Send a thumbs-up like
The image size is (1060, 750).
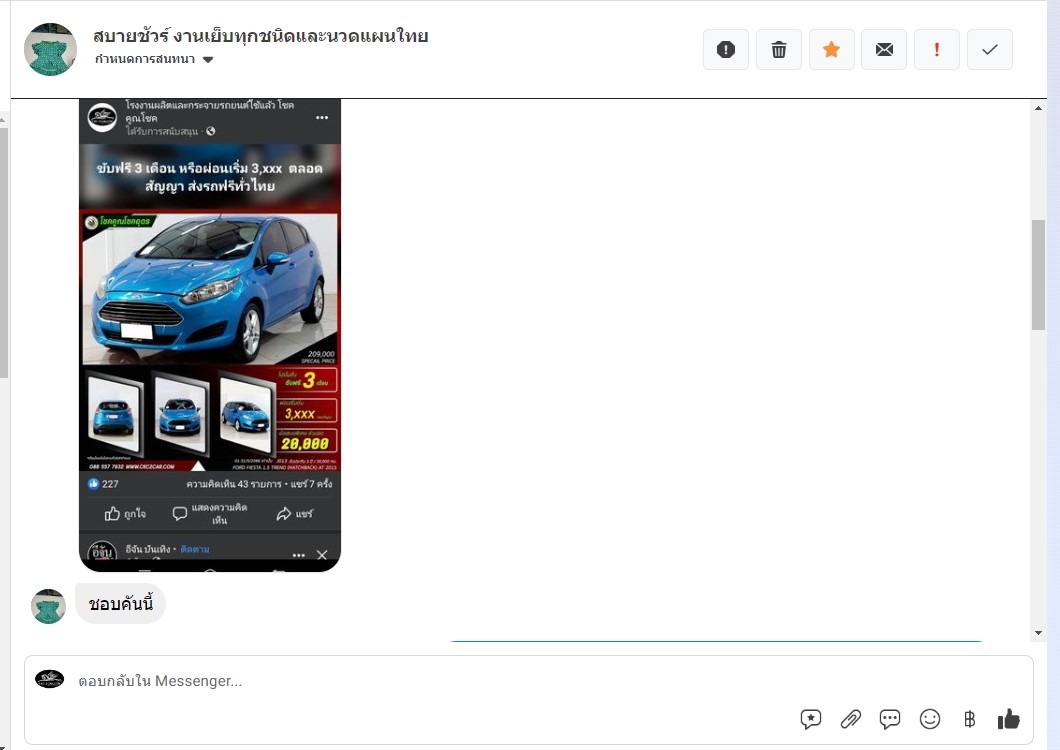[x=1009, y=719]
